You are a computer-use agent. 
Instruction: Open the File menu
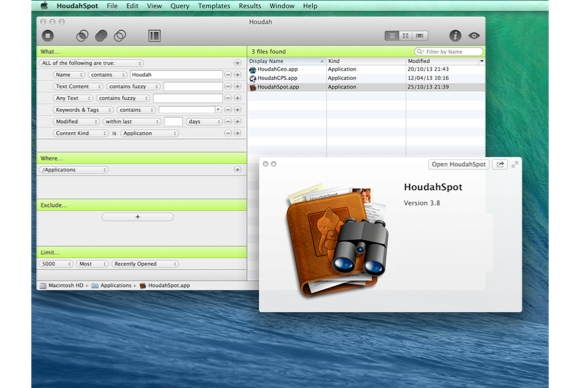pos(112,6)
